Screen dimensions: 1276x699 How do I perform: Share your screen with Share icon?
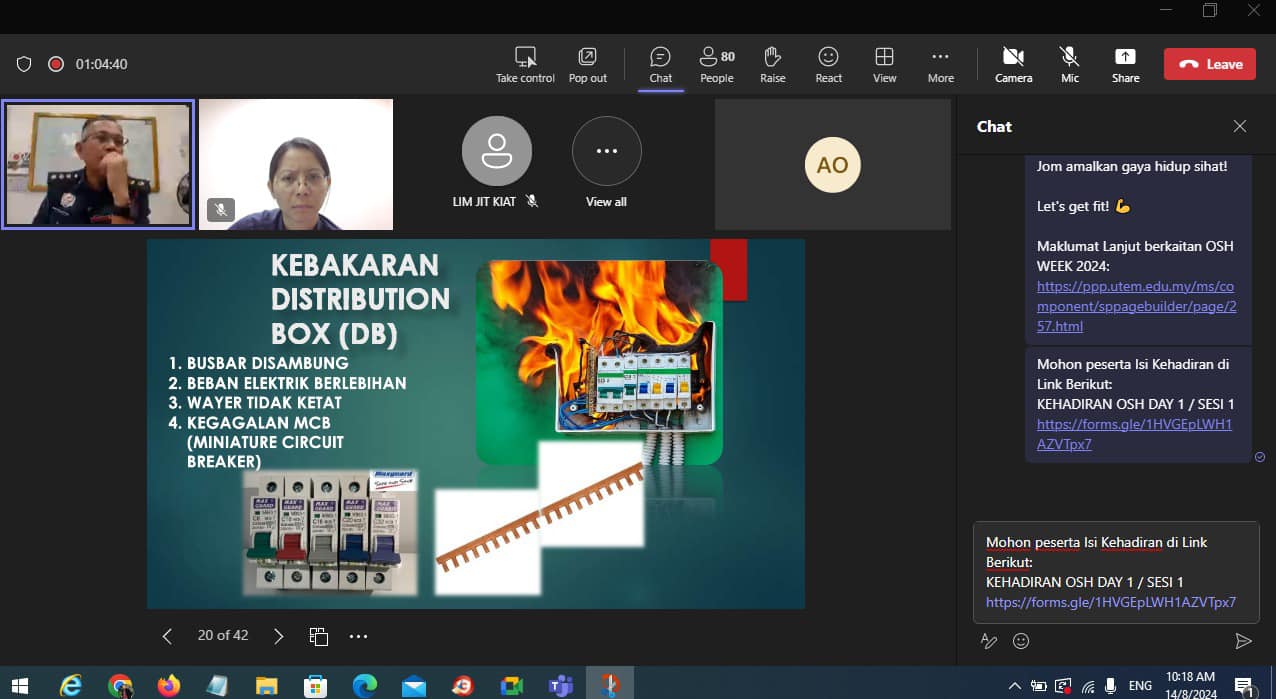1125,64
